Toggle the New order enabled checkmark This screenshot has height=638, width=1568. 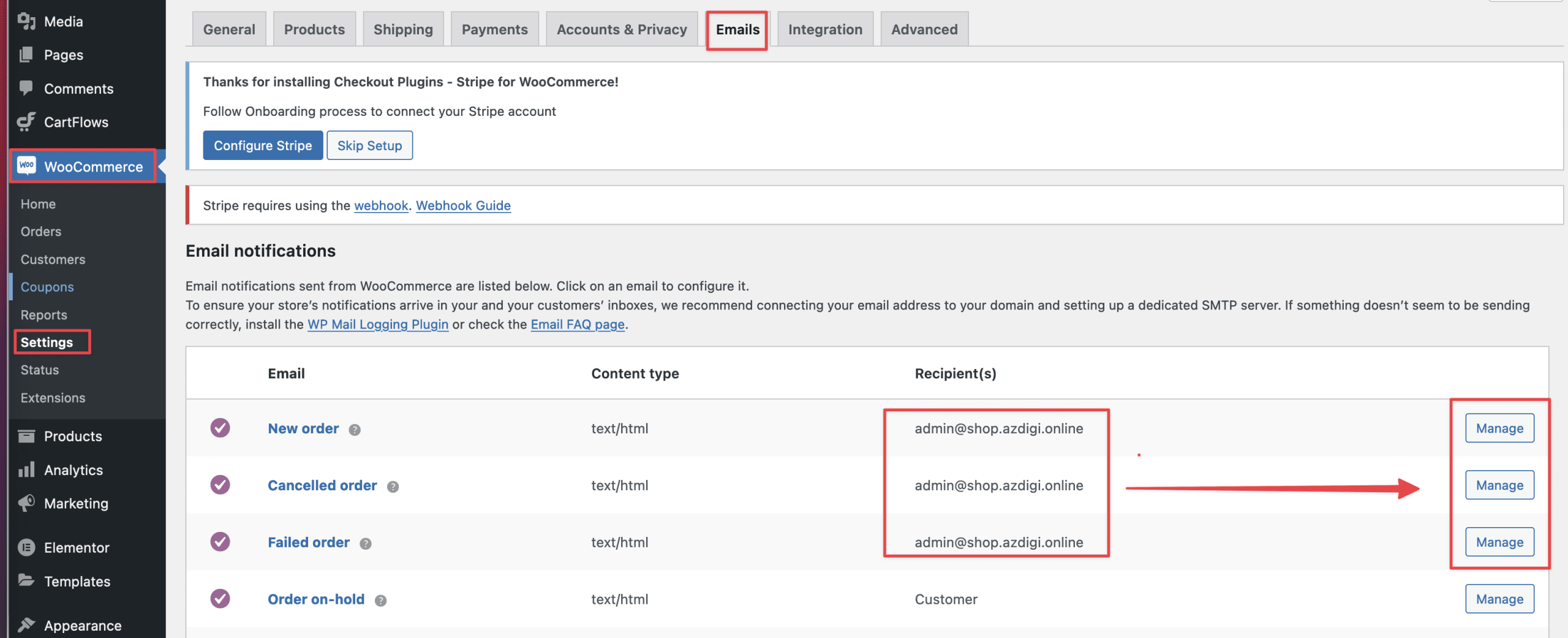click(220, 428)
